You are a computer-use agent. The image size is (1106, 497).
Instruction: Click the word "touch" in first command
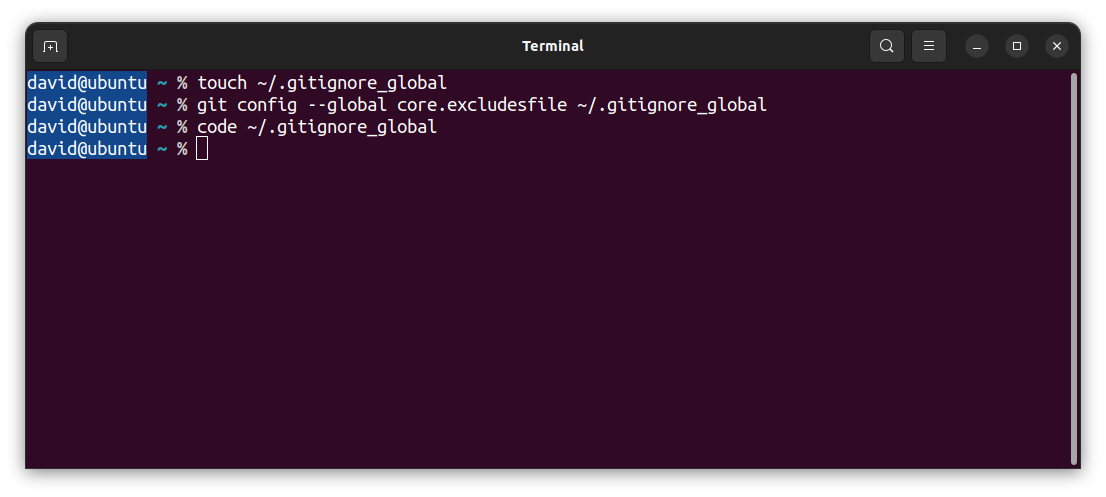pyautogui.click(x=221, y=82)
